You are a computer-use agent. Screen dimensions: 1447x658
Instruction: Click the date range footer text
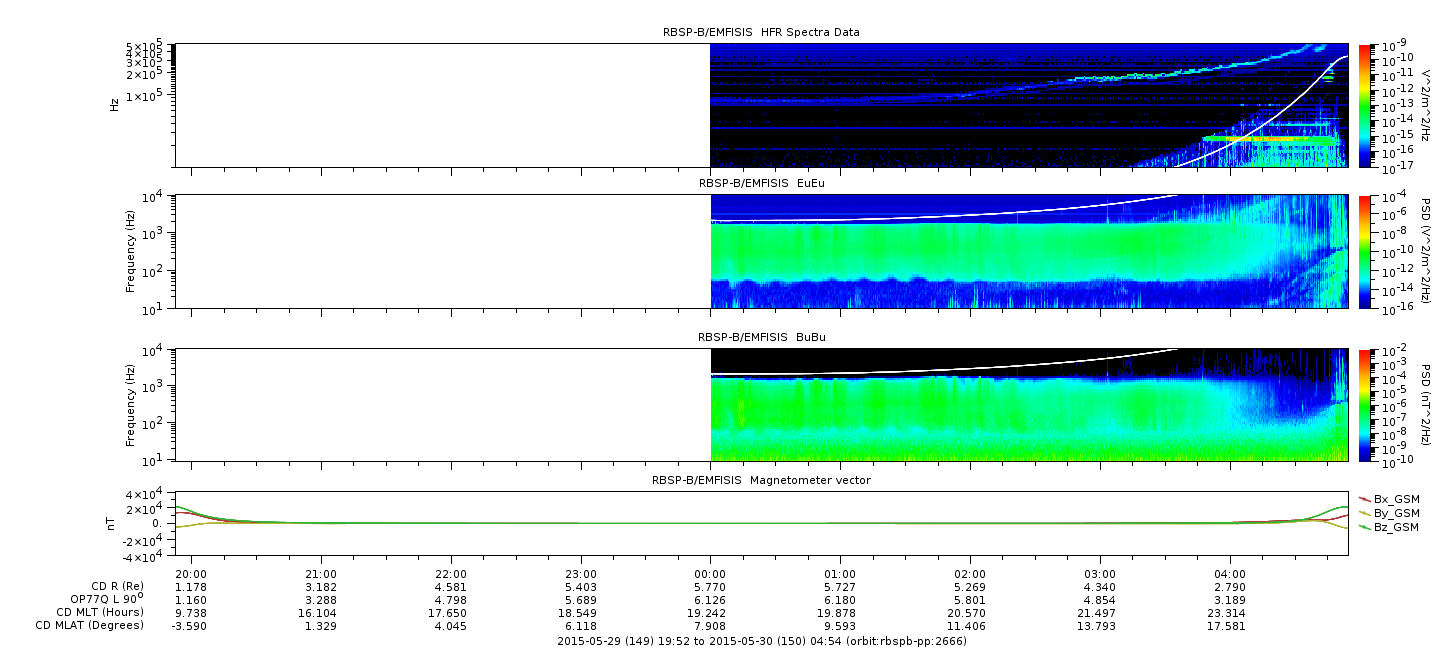point(760,640)
